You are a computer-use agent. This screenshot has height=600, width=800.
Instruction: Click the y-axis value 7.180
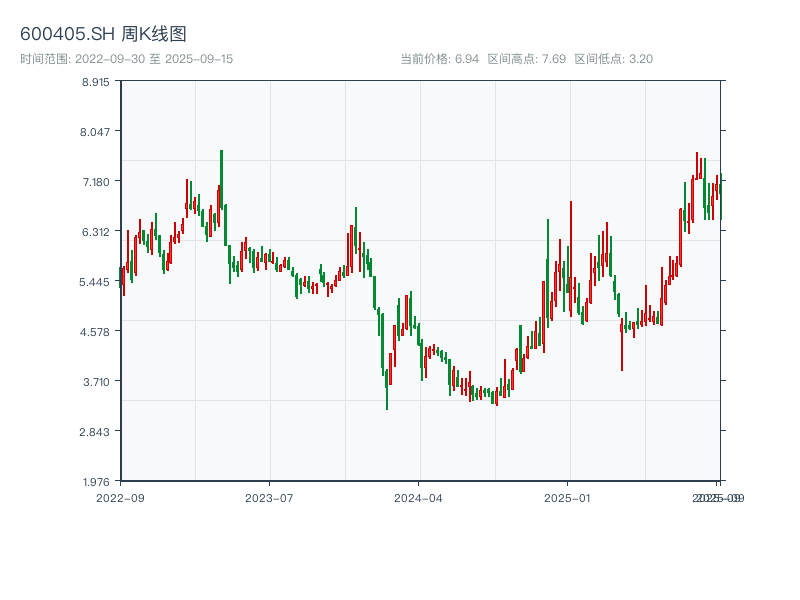tap(96, 182)
